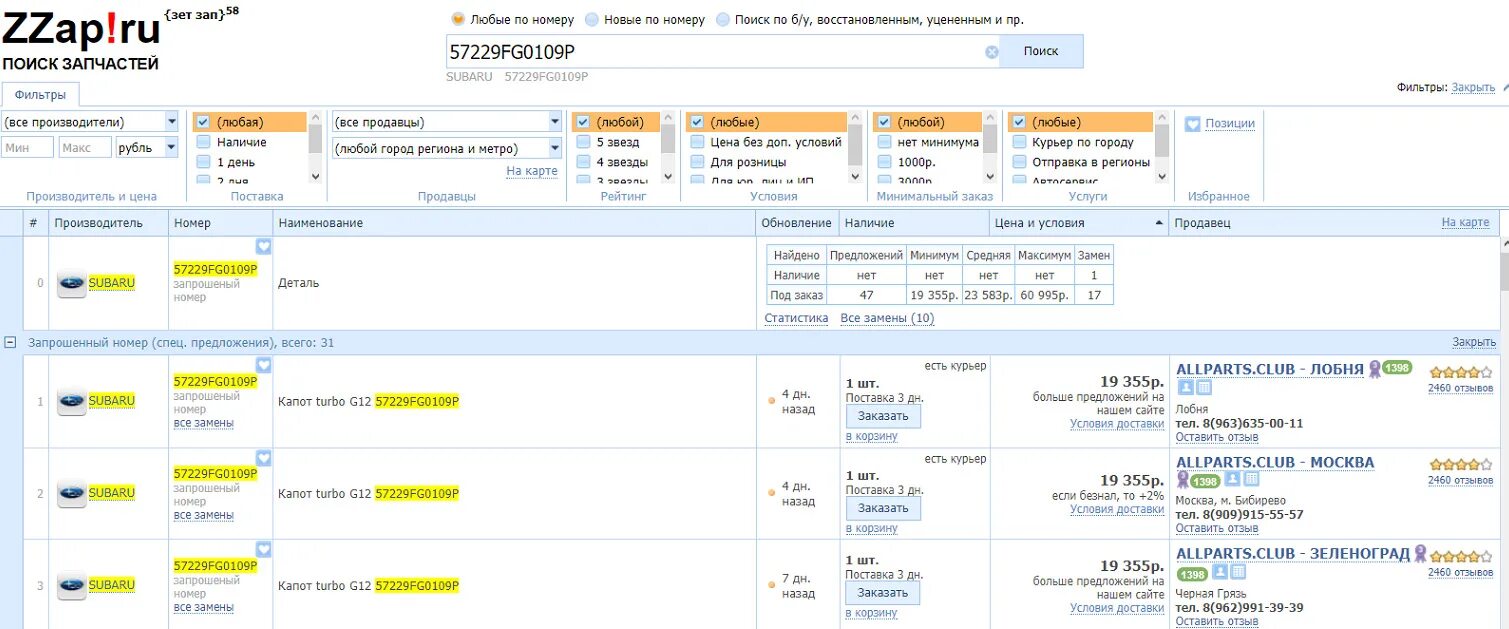Open person profile icon for ЗЕЛЕНОГРАД seller

coord(1219,572)
